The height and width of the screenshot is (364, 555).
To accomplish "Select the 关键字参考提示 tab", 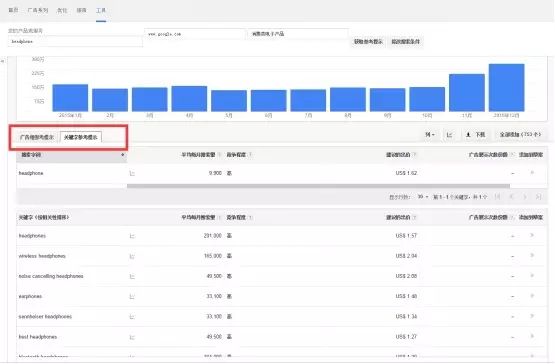I will [81, 137].
